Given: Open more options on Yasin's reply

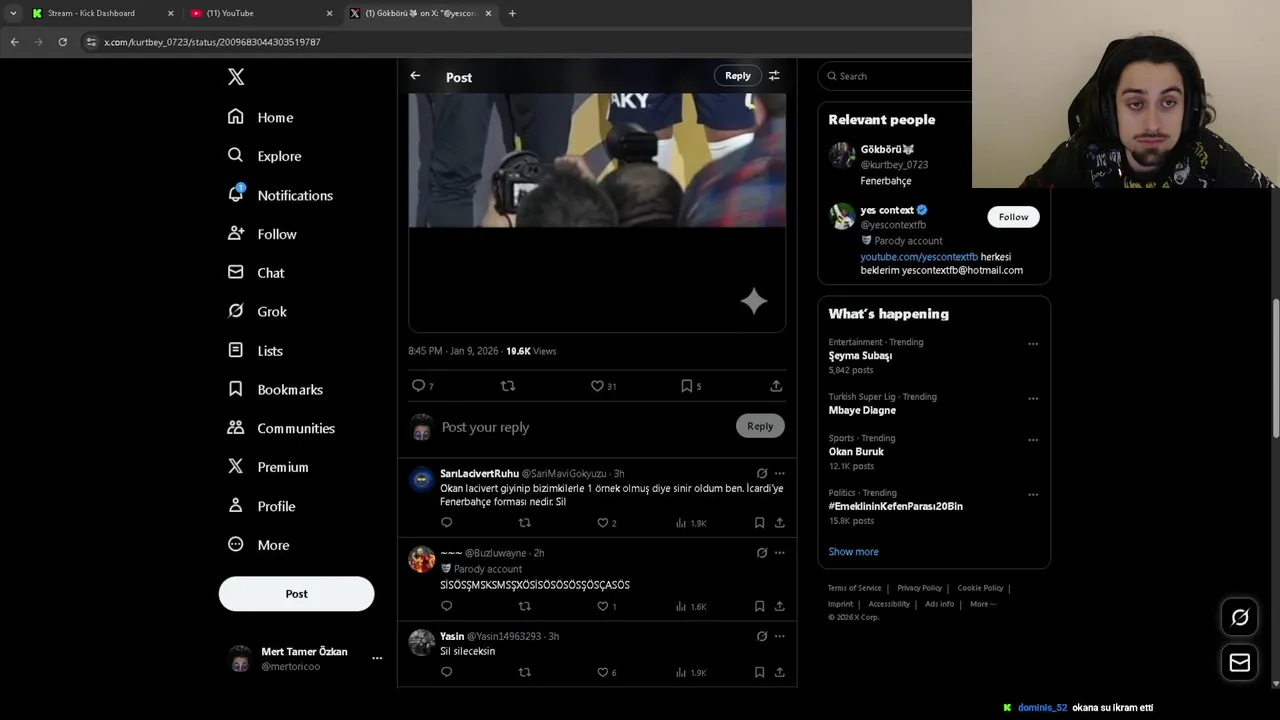Looking at the screenshot, I should (x=780, y=636).
